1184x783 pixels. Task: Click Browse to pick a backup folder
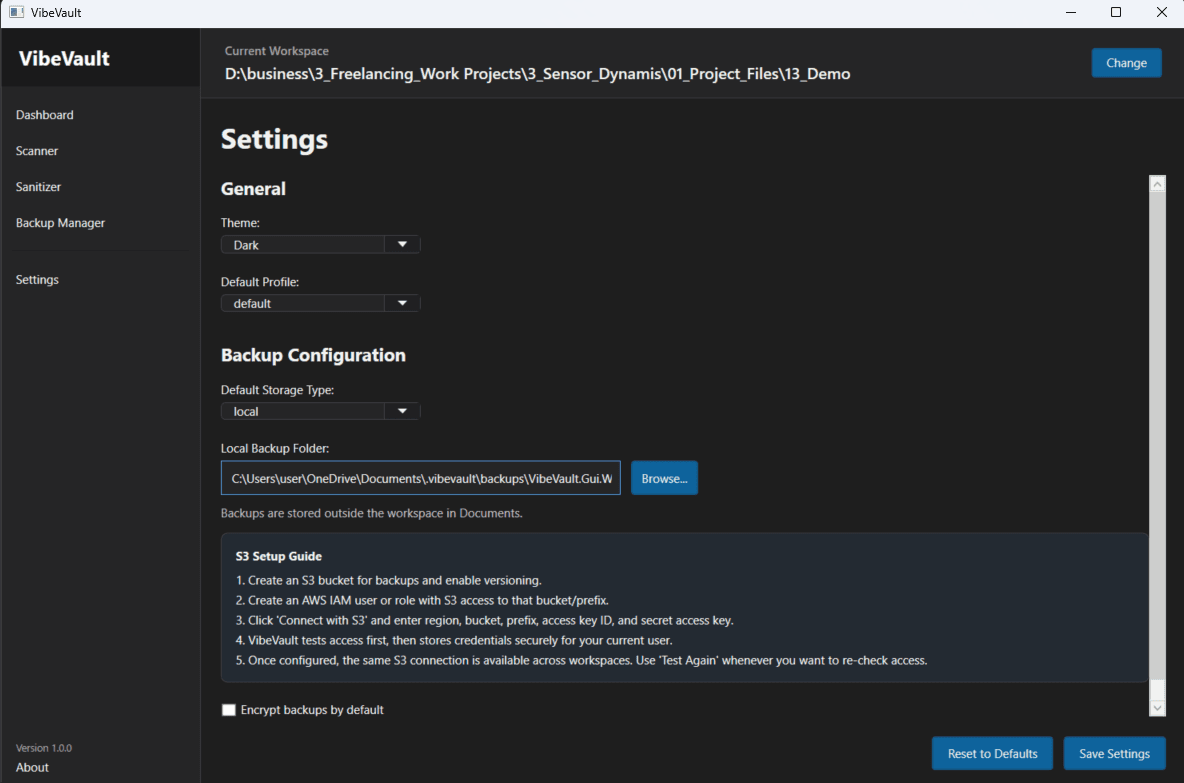pos(664,477)
